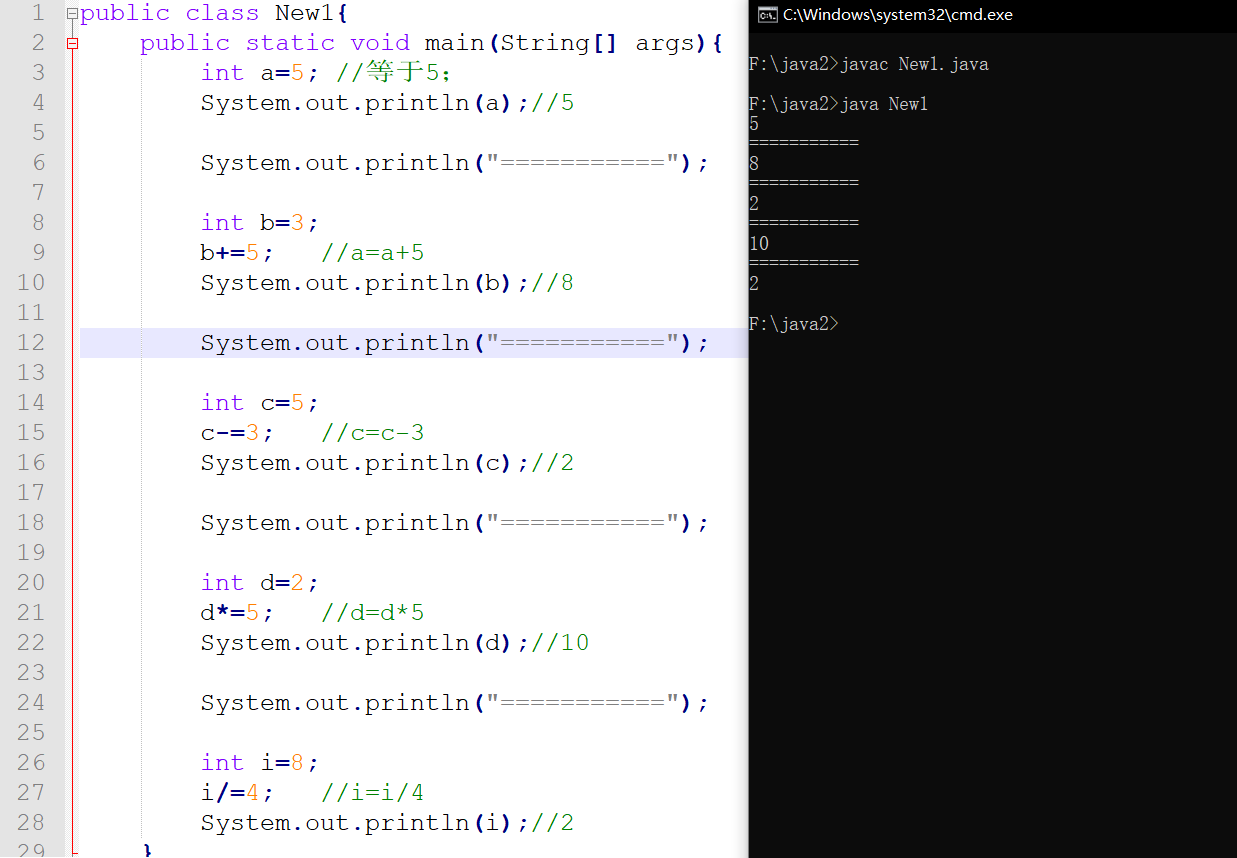Click the 'd*=5;' statement
Screen dimensions: 1237x858
(237, 613)
